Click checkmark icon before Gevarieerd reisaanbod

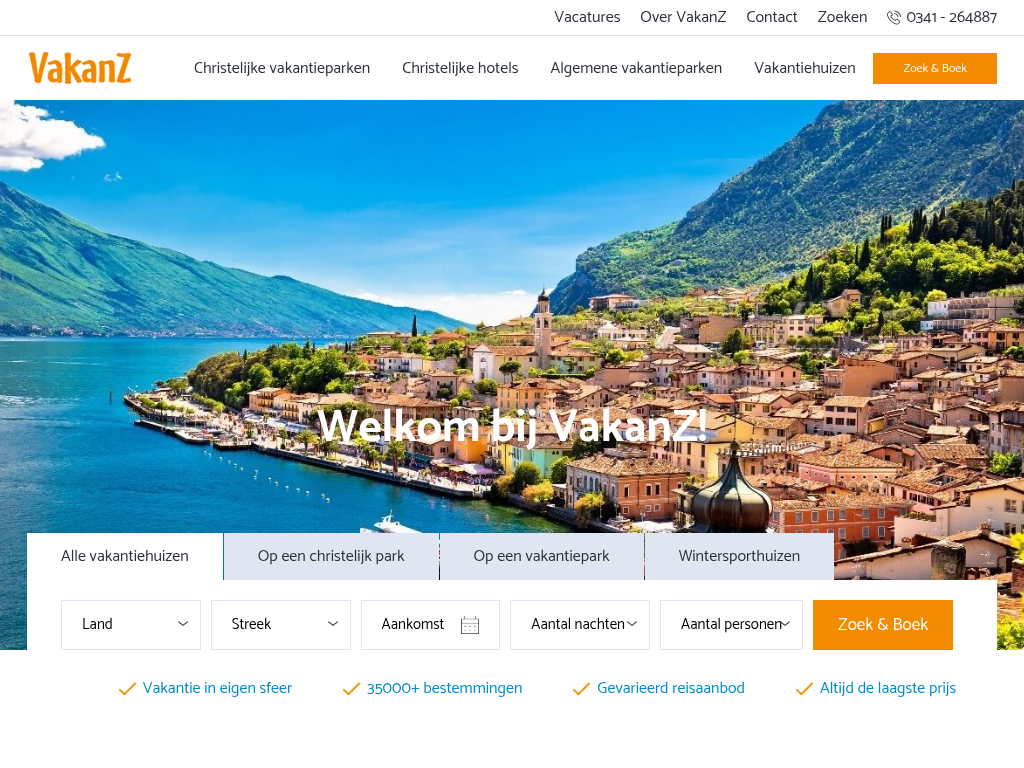[x=581, y=689]
